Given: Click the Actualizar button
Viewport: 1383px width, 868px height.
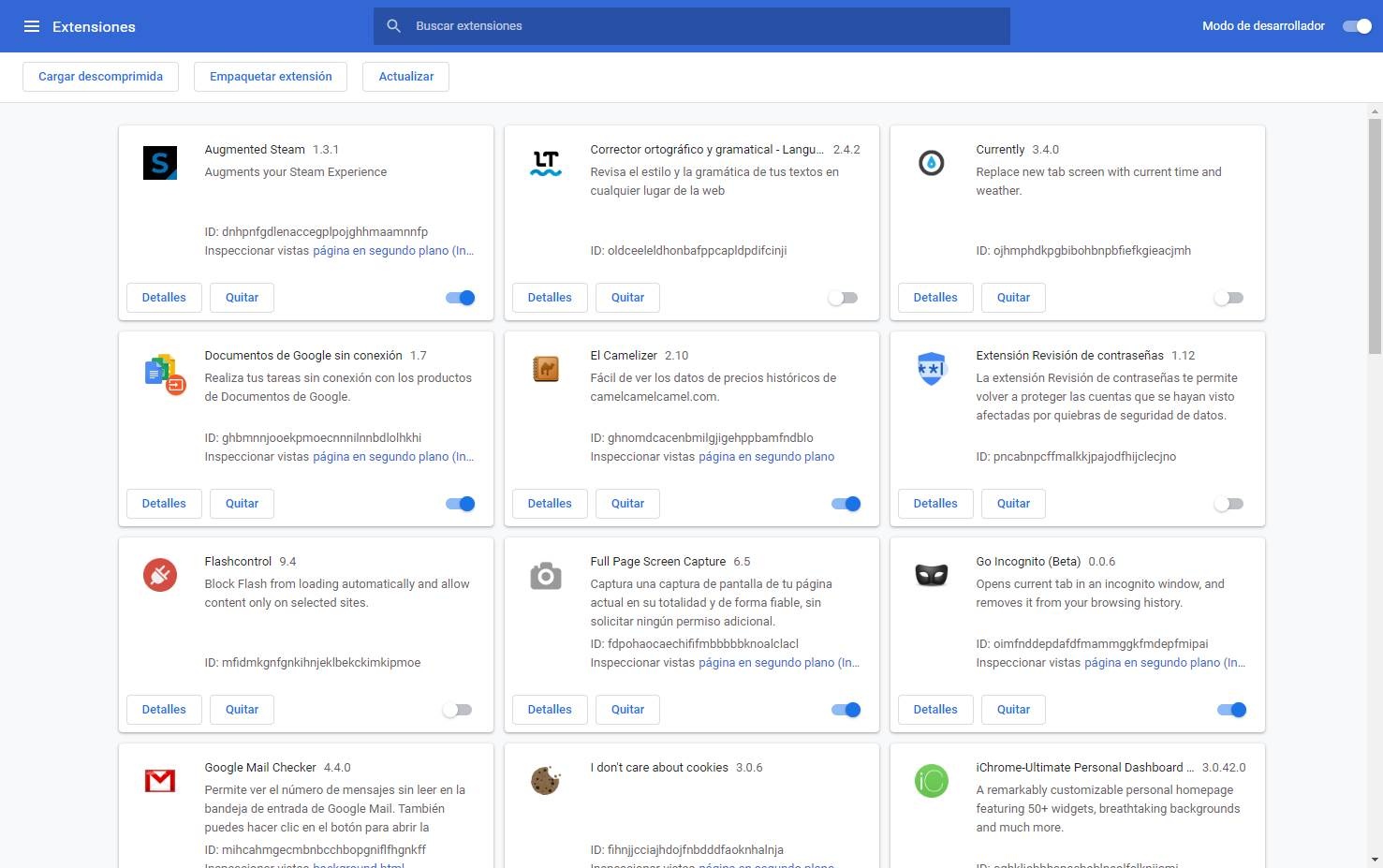Looking at the screenshot, I should 406,77.
